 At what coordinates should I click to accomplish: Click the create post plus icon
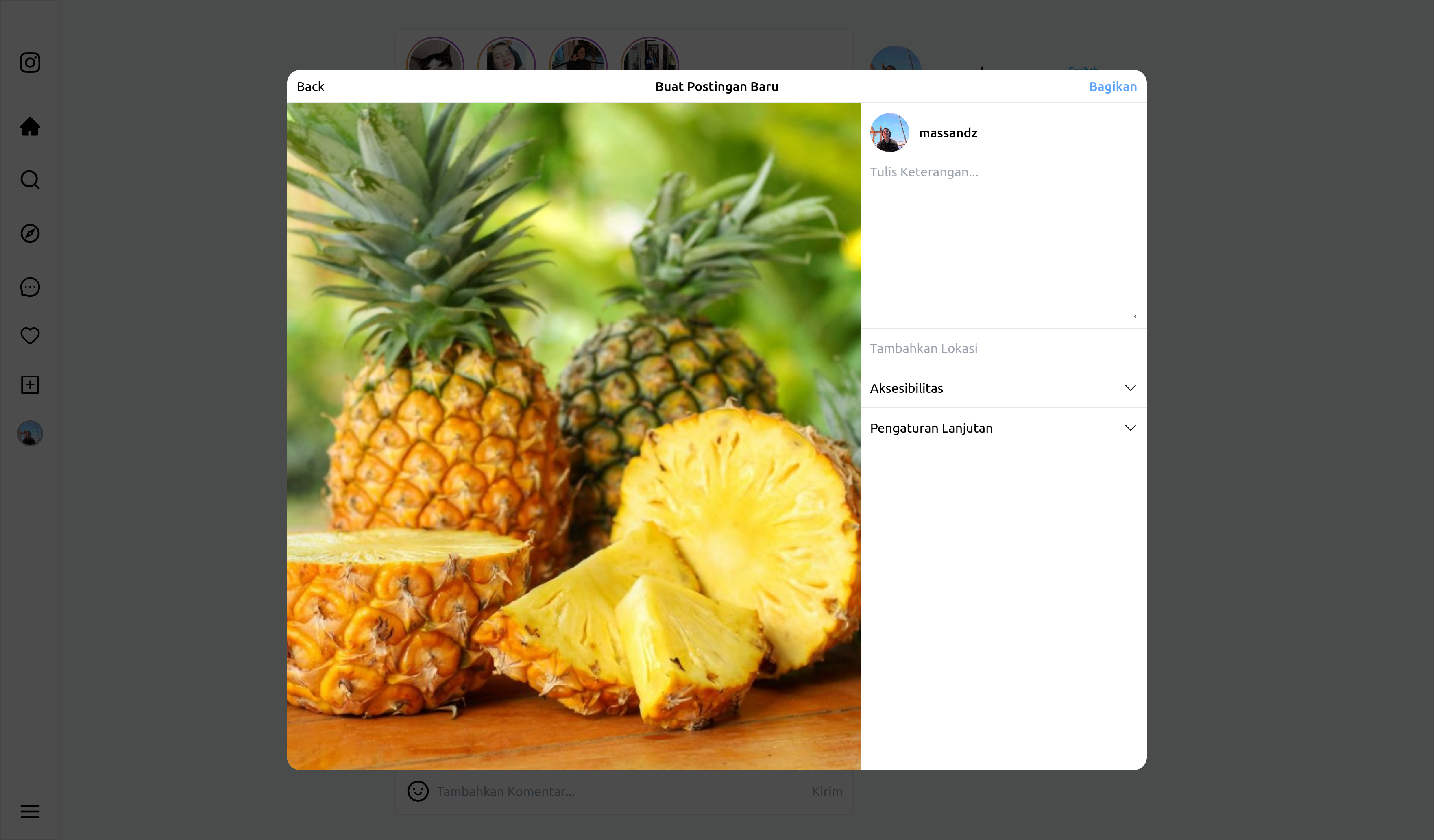pos(30,385)
